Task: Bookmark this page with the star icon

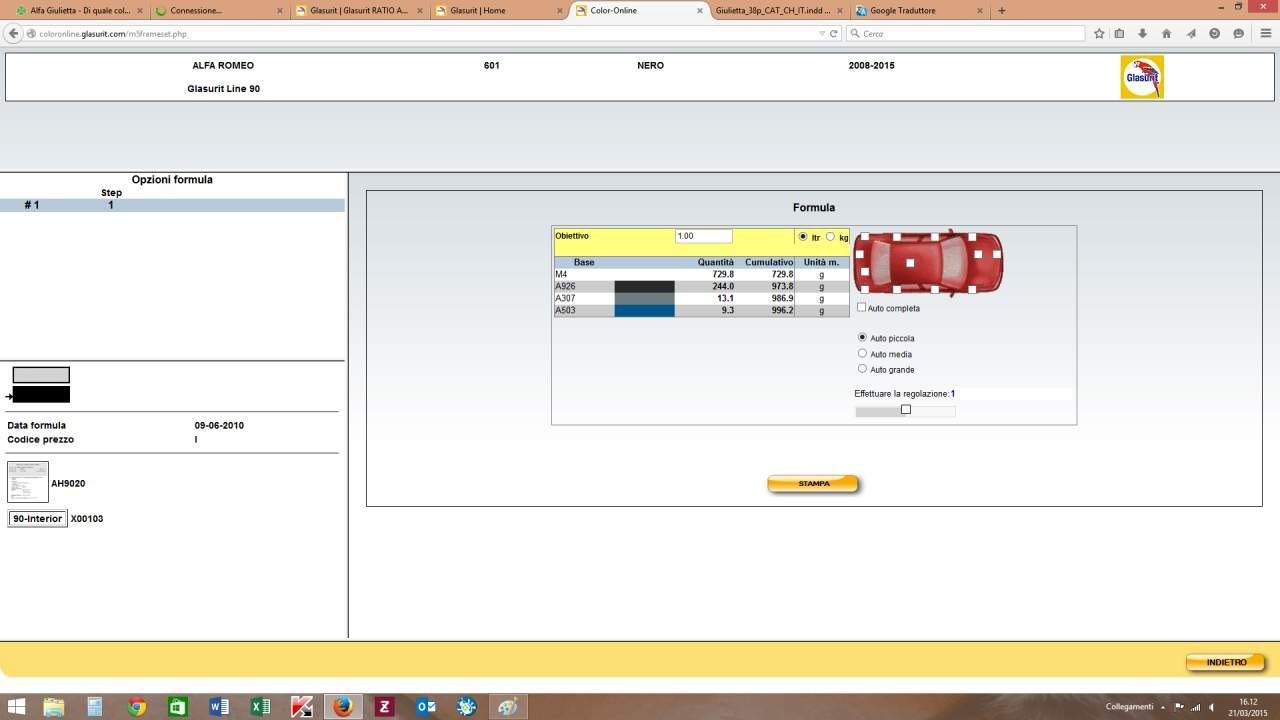Action: pos(1099,33)
